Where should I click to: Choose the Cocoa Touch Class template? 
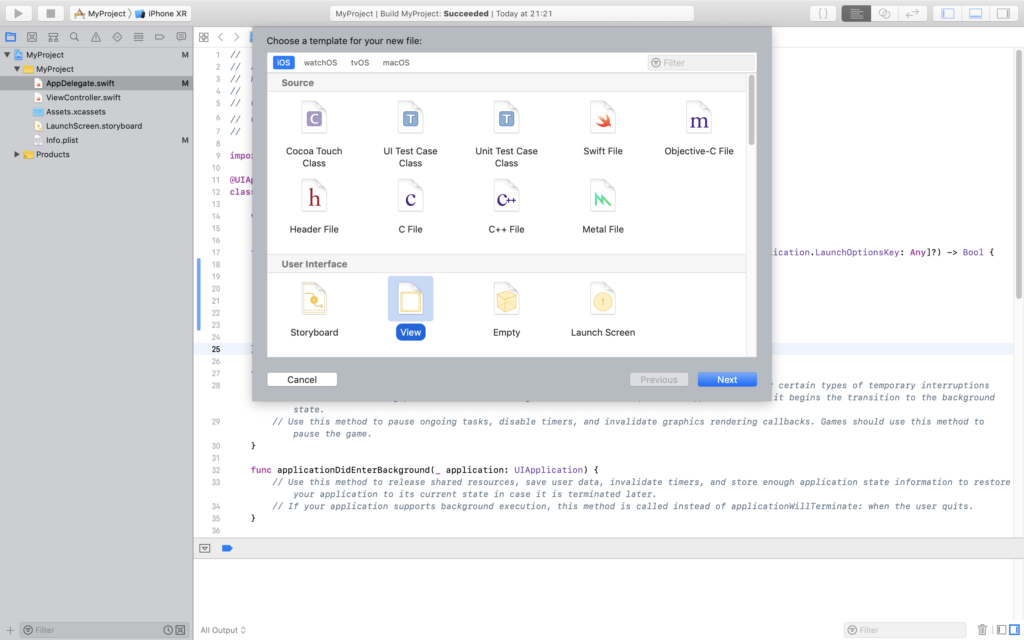(314, 135)
